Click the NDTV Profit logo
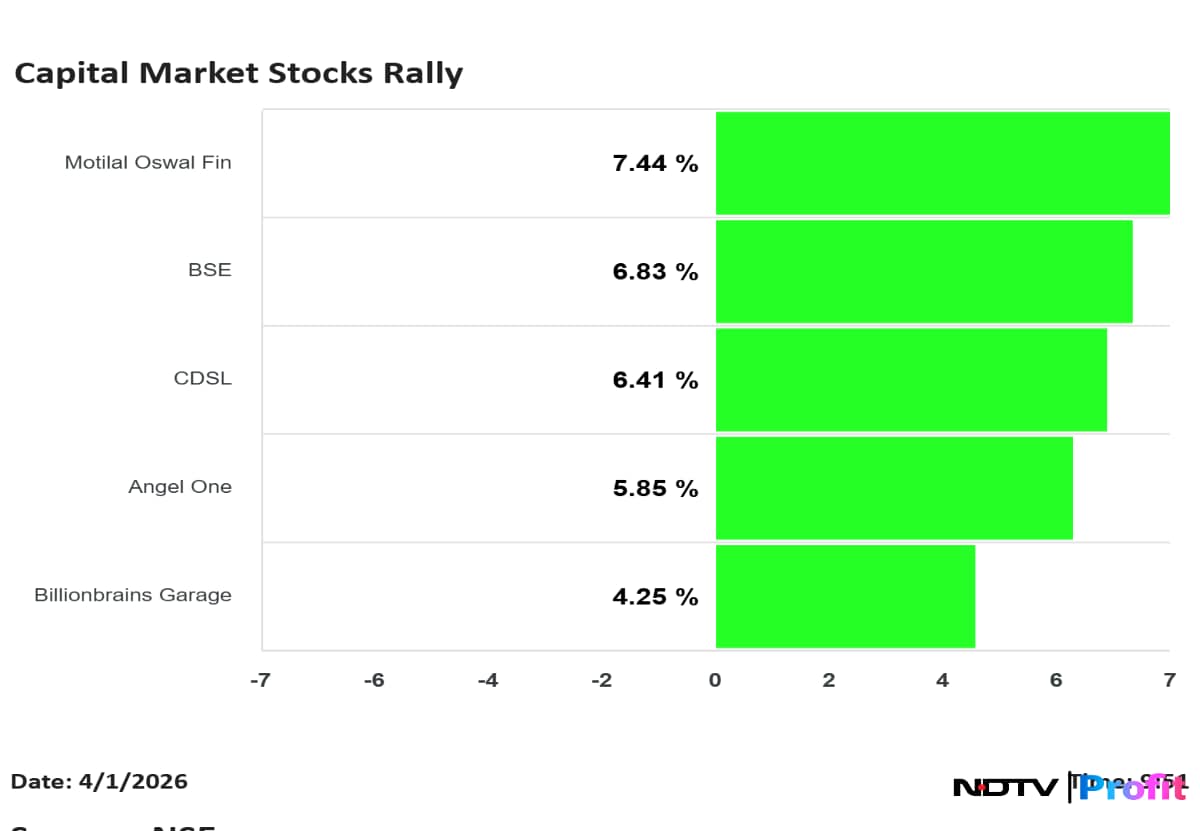This screenshot has height=831, width=1200. click(1069, 787)
